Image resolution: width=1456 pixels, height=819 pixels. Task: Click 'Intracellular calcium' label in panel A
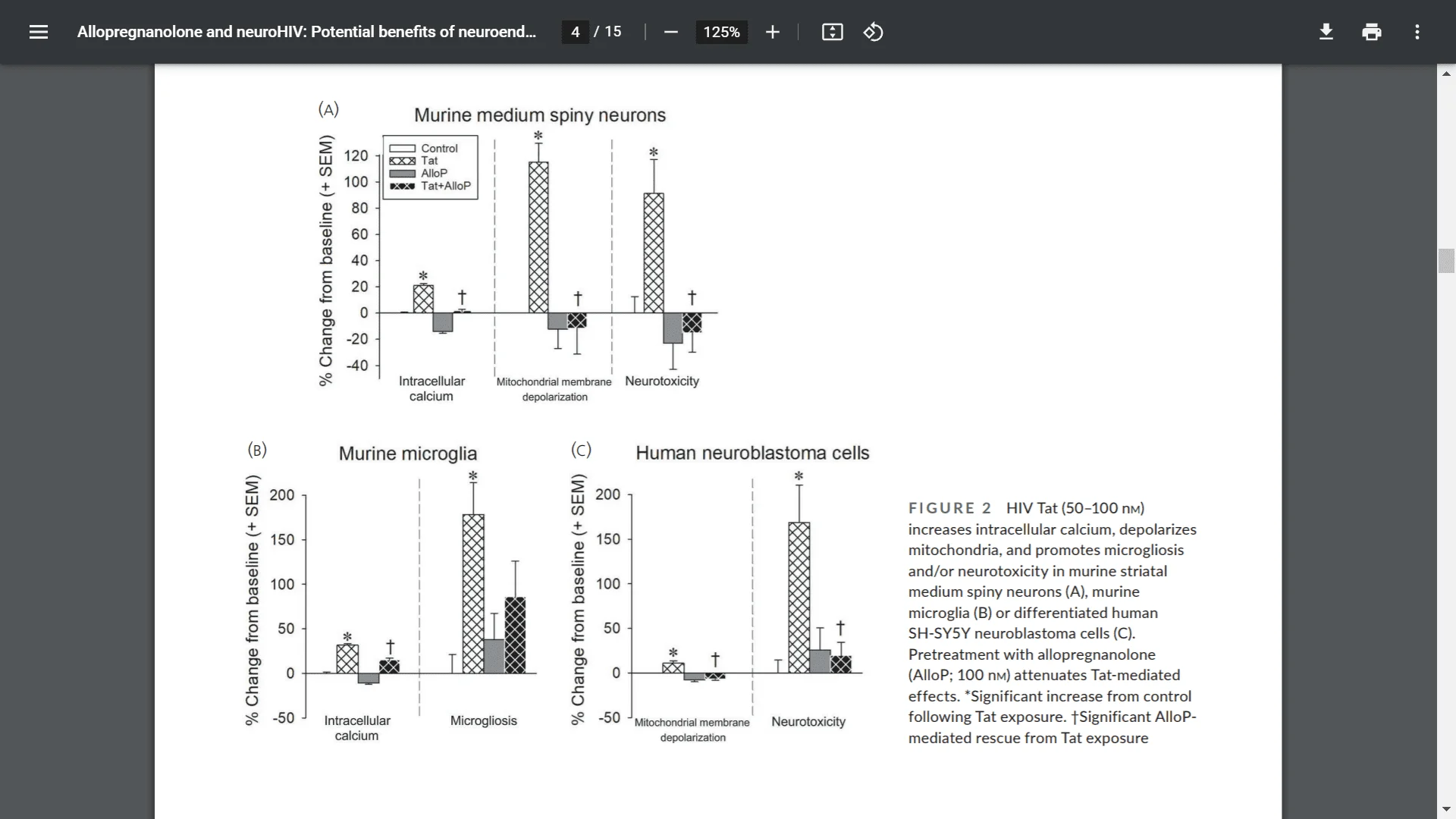coord(431,388)
